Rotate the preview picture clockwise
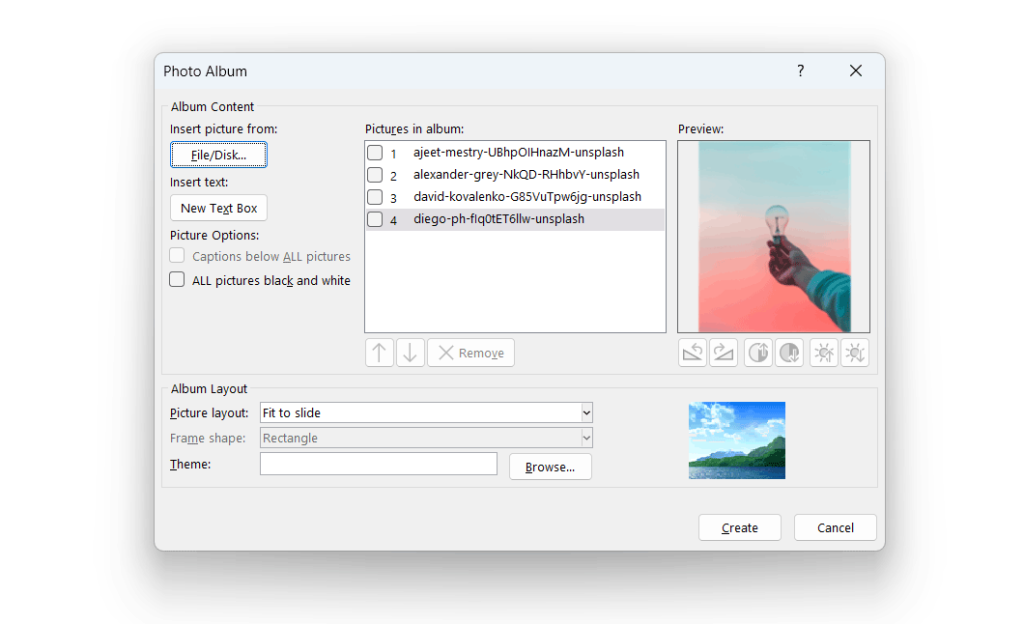This screenshot has height=624, width=1024. point(724,352)
